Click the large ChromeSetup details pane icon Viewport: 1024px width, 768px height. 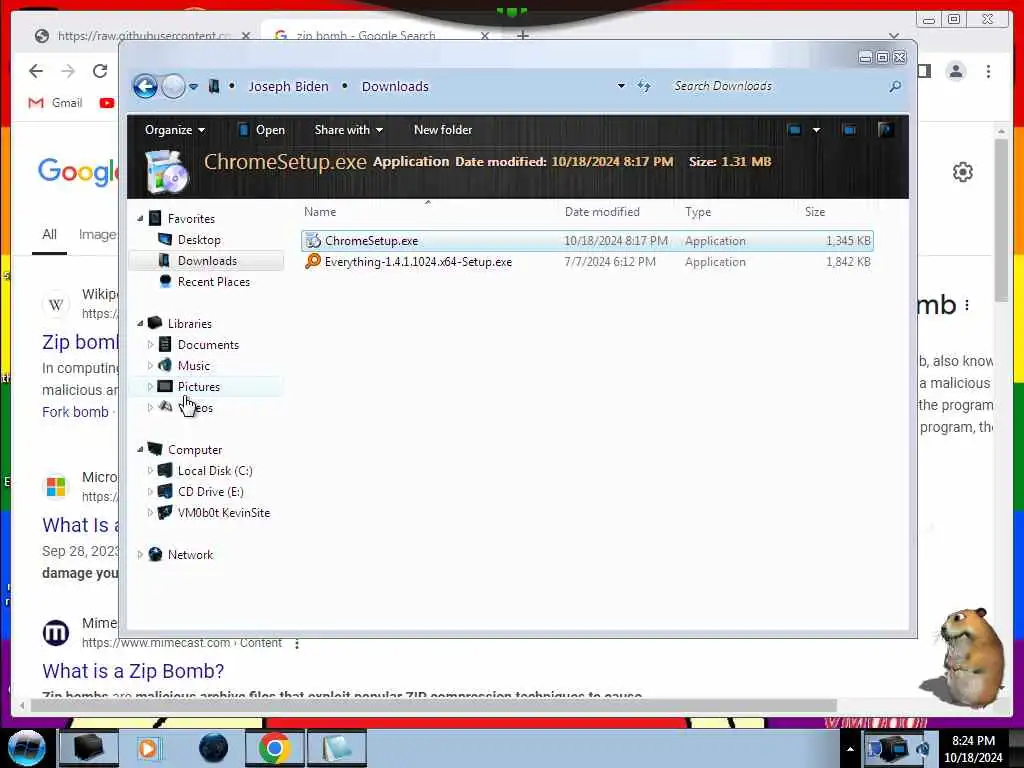pos(167,172)
